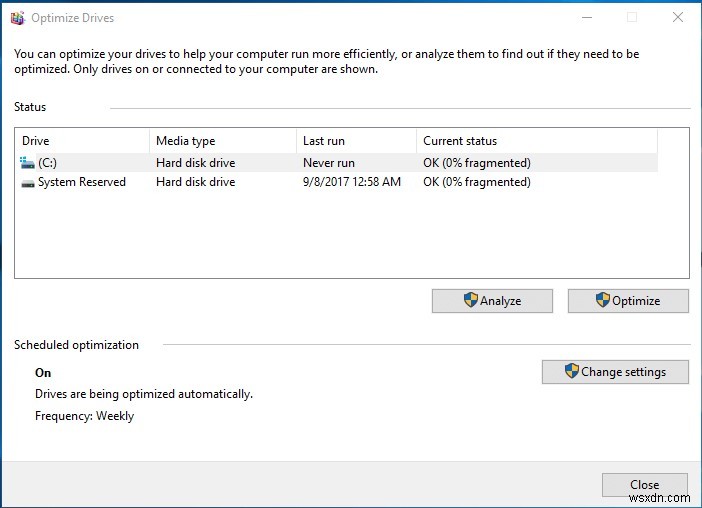This screenshot has width=702, height=508.
Task: Select the System Reserved drive icon
Action: pyautogui.click(x=28, y=183)
